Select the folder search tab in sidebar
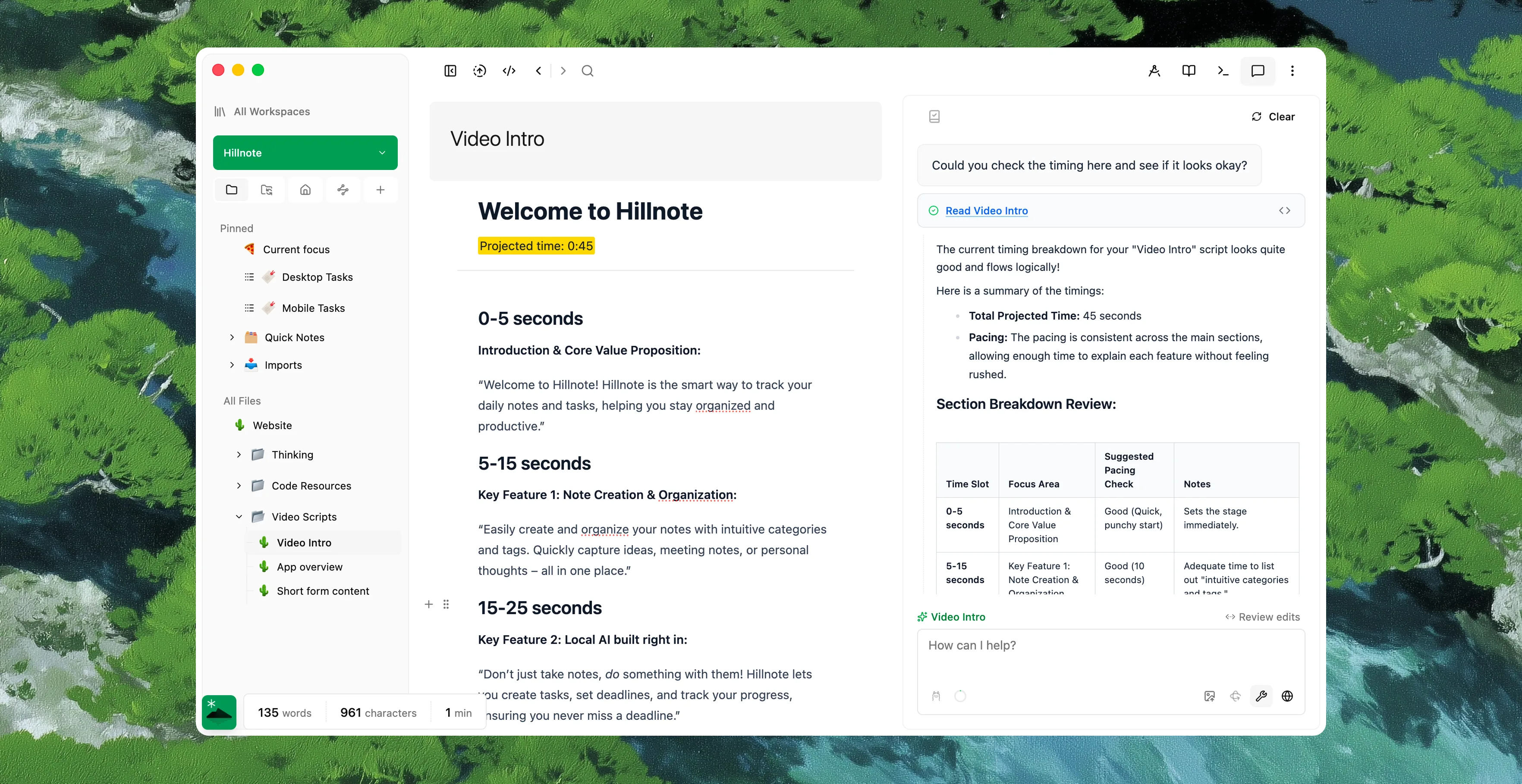The image size is (1522, 784). click(267, 190)
